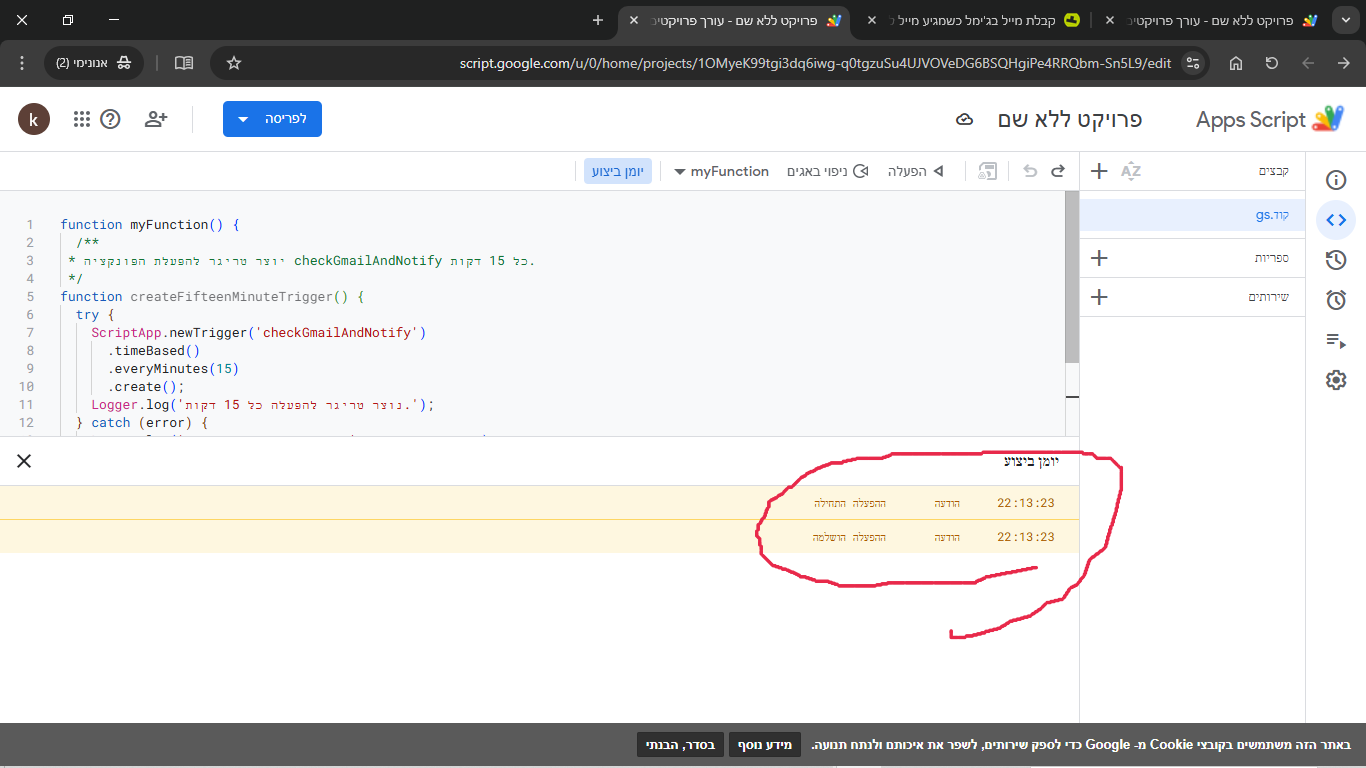
Task: Click the URL address bar field
Action: (x=710, y=63)
